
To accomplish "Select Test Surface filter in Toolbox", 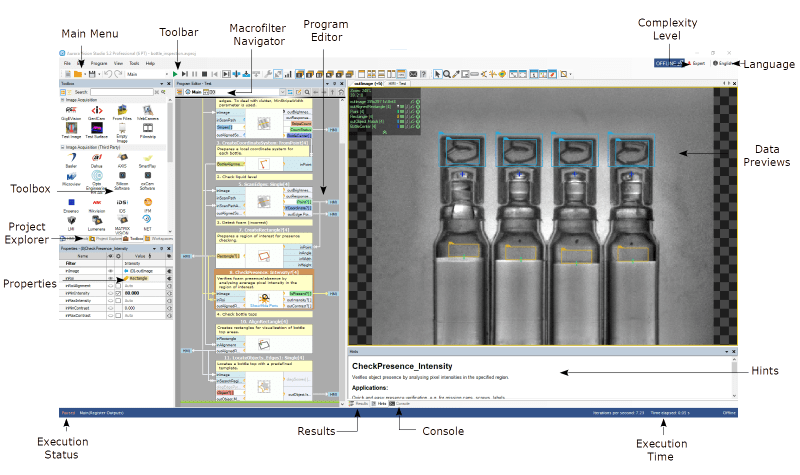I will (96, 131).
